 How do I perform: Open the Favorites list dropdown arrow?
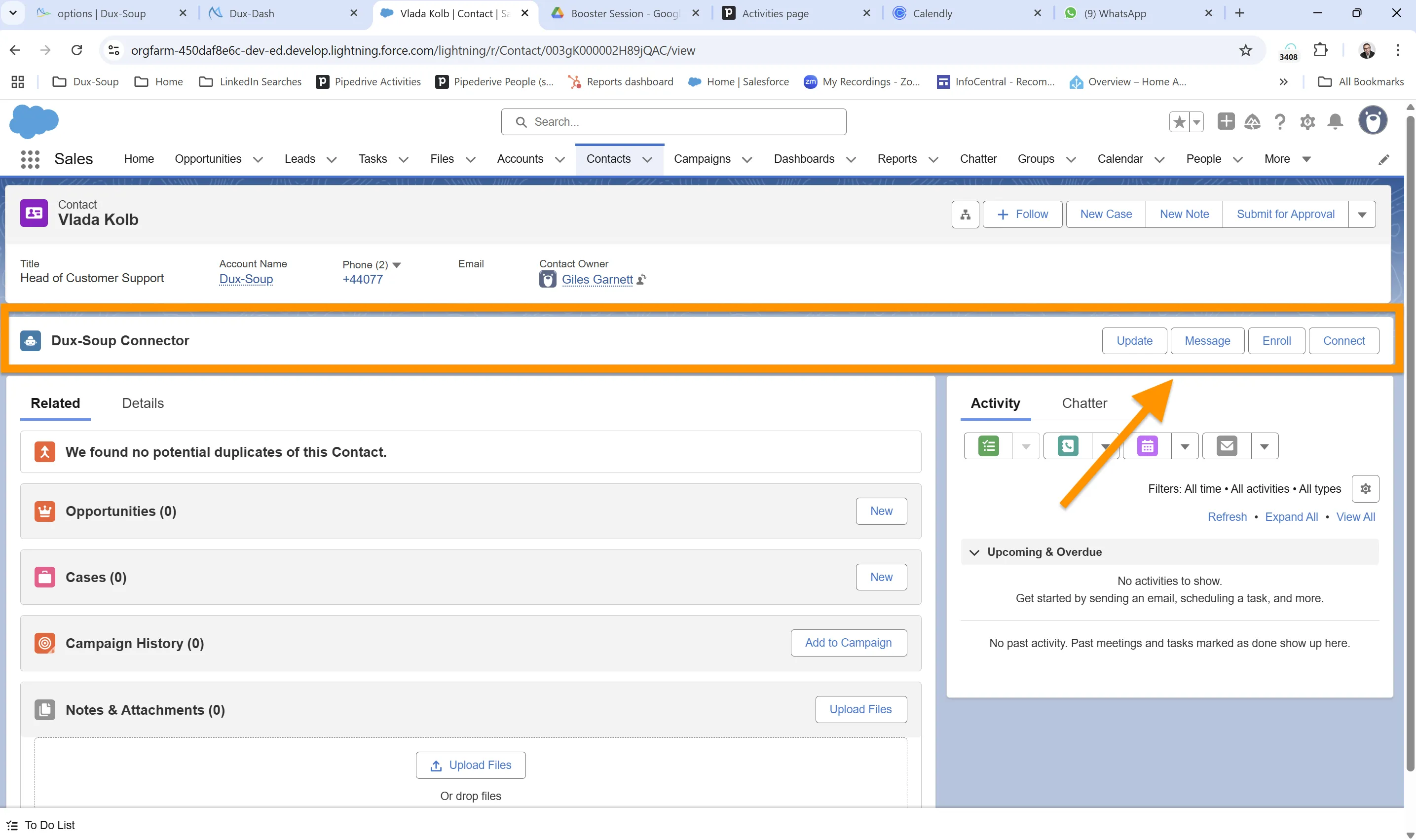coord(1196,122)
